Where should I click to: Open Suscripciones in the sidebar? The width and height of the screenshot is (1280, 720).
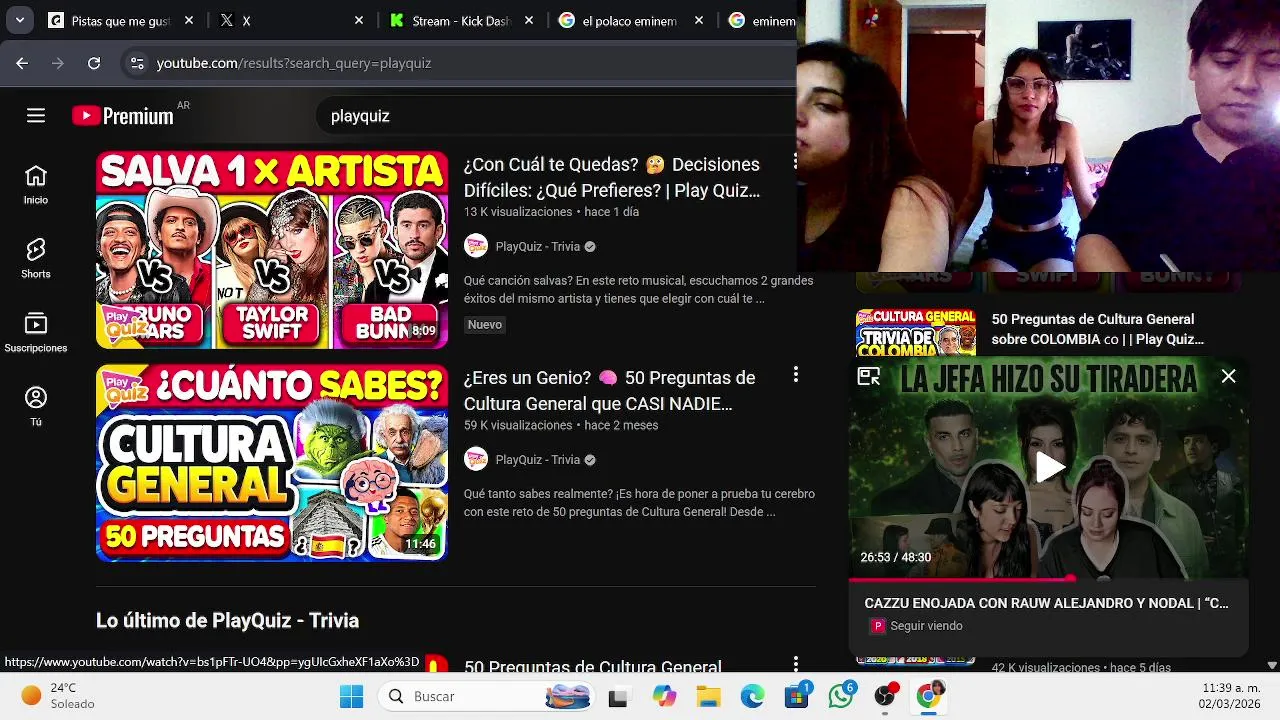click(x=36, y=333)
